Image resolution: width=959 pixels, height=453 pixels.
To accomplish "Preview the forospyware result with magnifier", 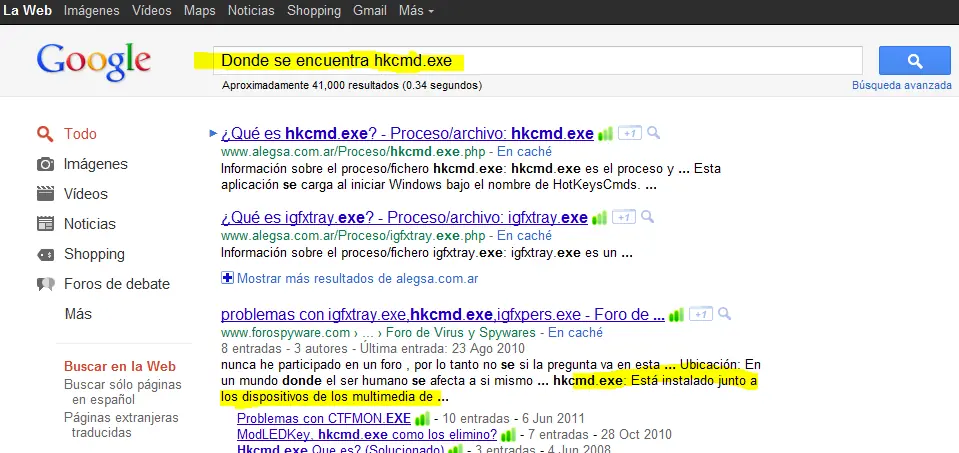I will 724,314.
